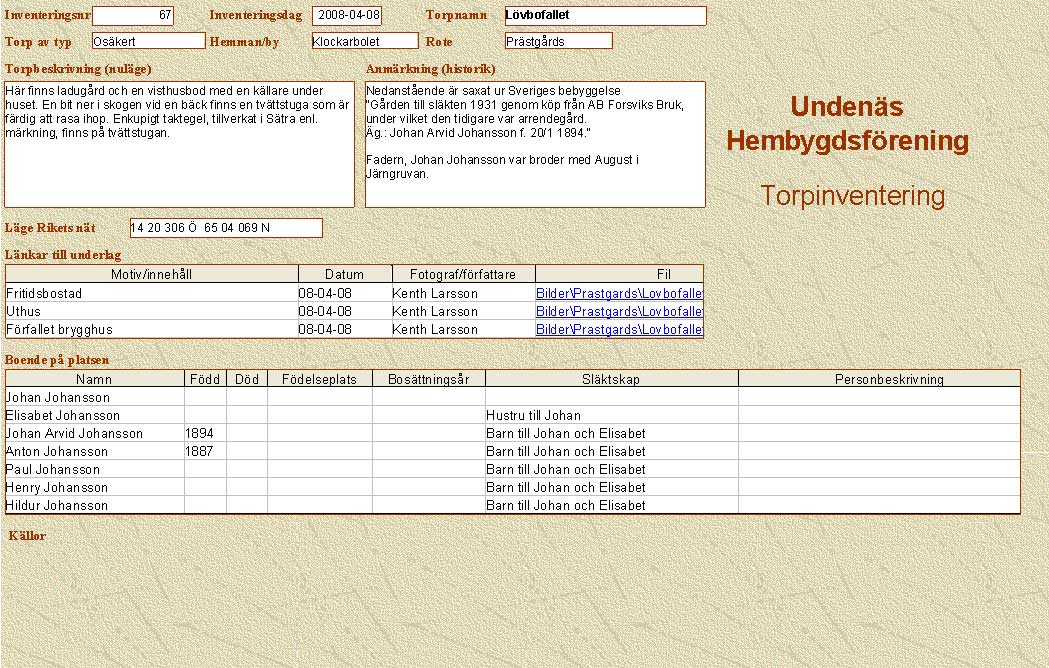The image size is (1049, 668).
Task: Select the Hustru till Johan cell
Action: pos(611,416)
